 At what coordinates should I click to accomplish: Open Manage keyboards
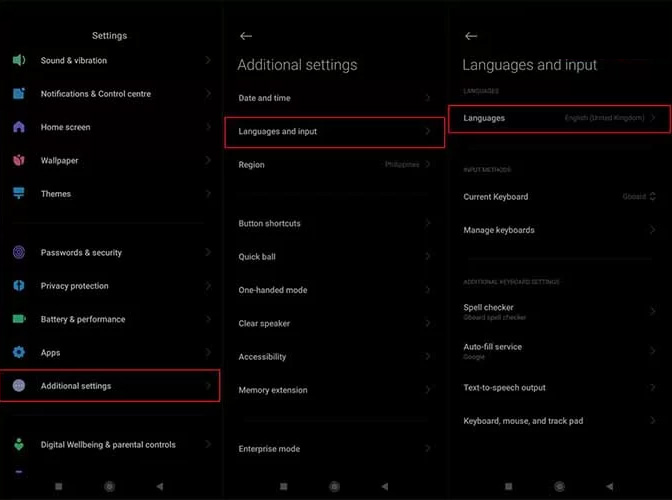559,230
